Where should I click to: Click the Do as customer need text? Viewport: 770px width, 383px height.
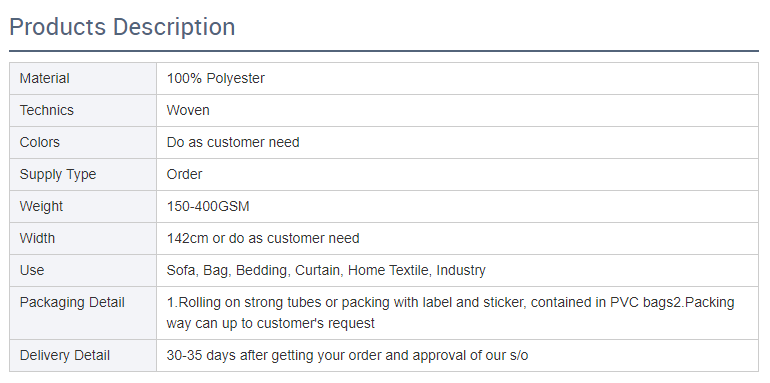click(233, 142)
